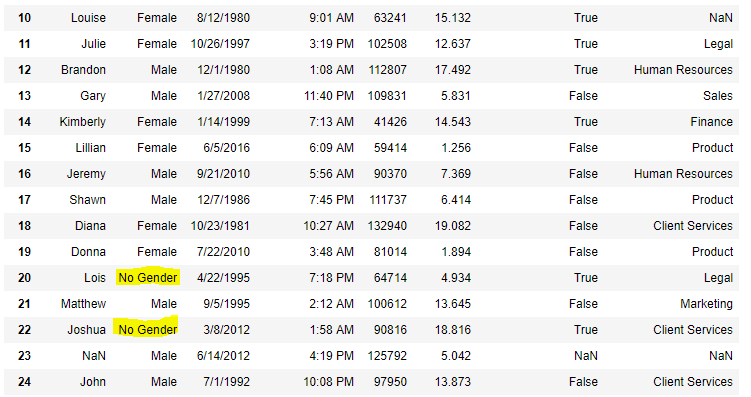Click the 6:09 AM time cell for Lillian
This screenshot has height=397, width=751.
click(x=331, y=147)
